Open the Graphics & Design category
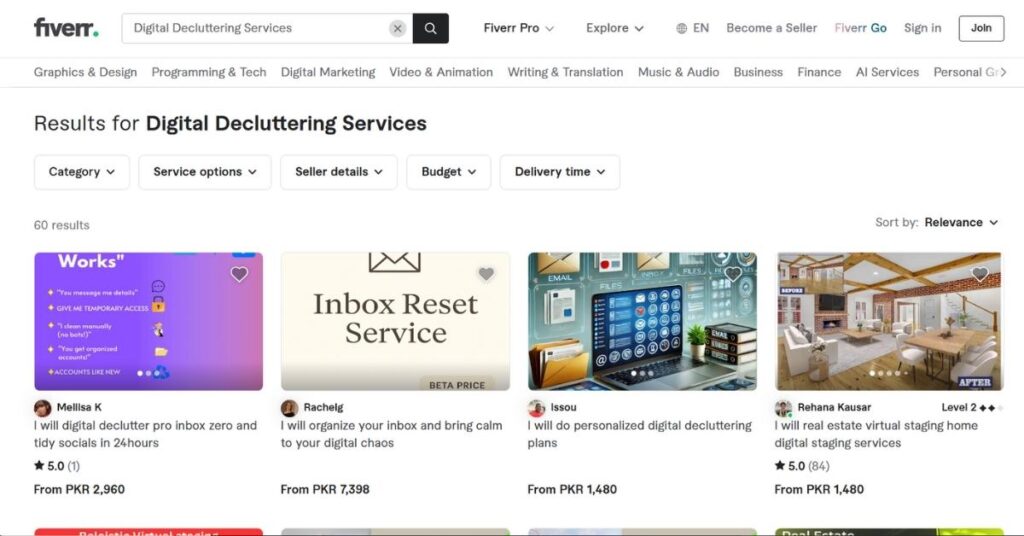This screenshot has width=1024, height=536. [86, 72]
